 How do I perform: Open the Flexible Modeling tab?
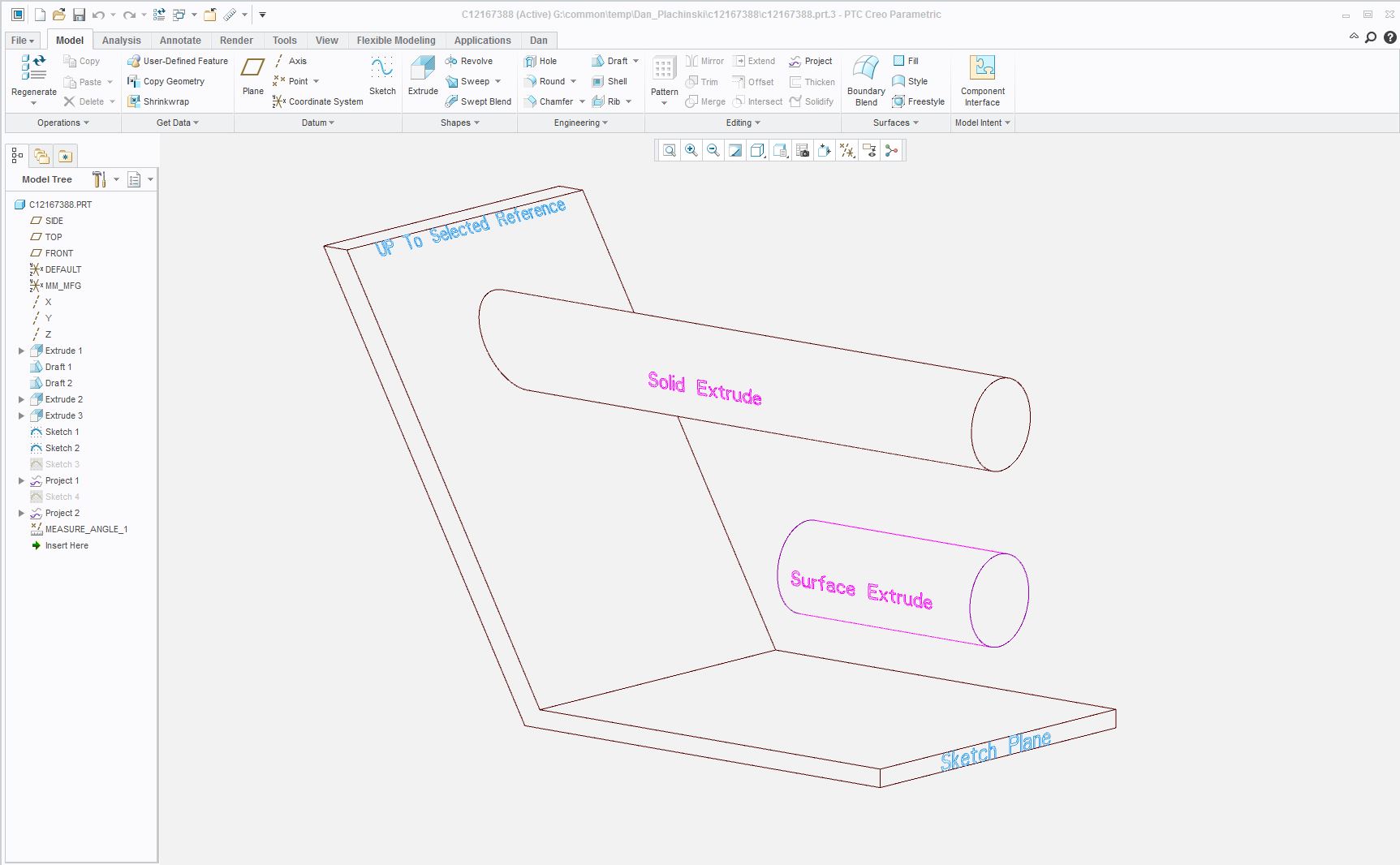(395, 40)
